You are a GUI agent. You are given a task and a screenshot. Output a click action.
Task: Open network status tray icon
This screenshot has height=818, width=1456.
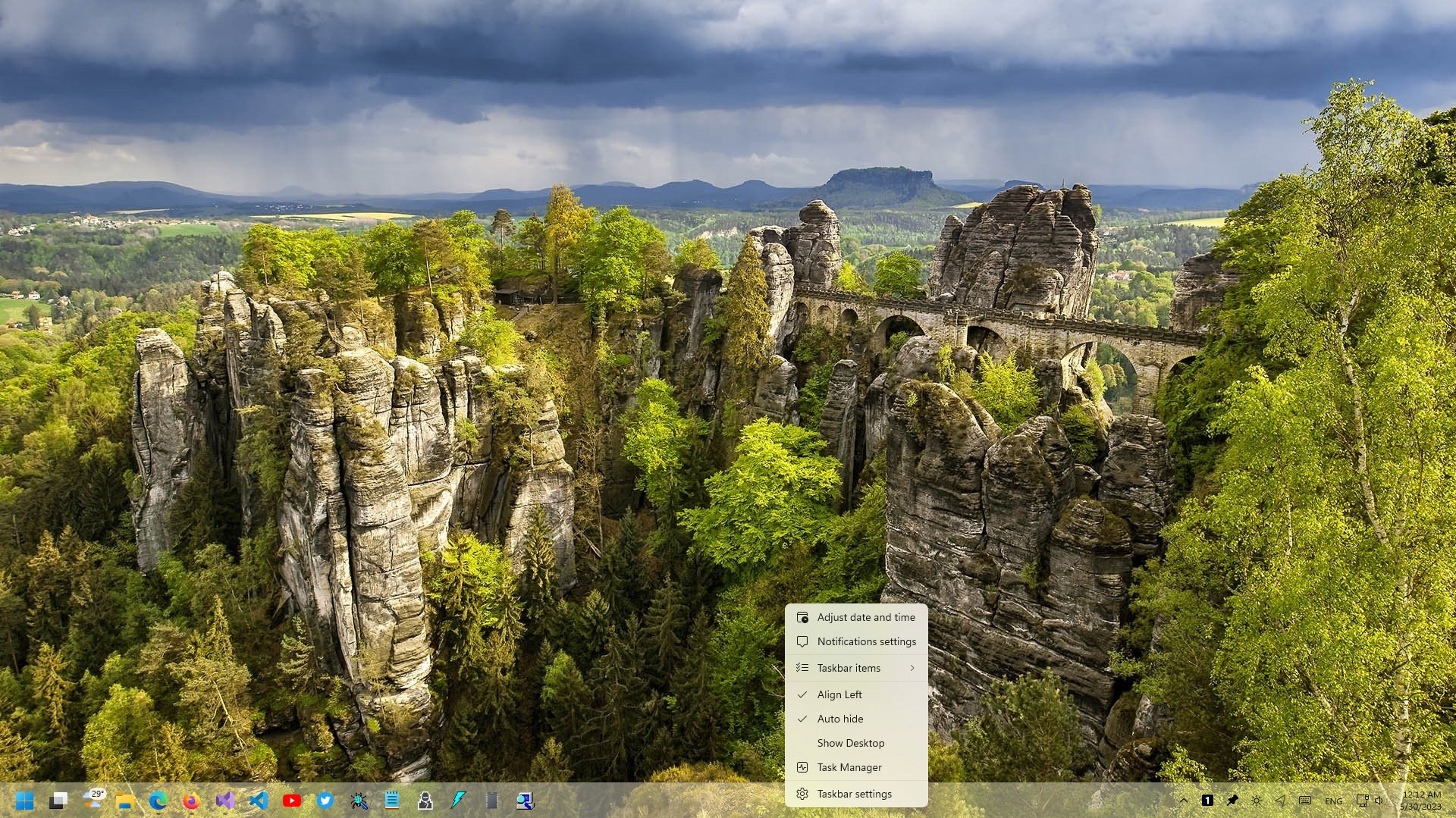(x=1362, y=801)
